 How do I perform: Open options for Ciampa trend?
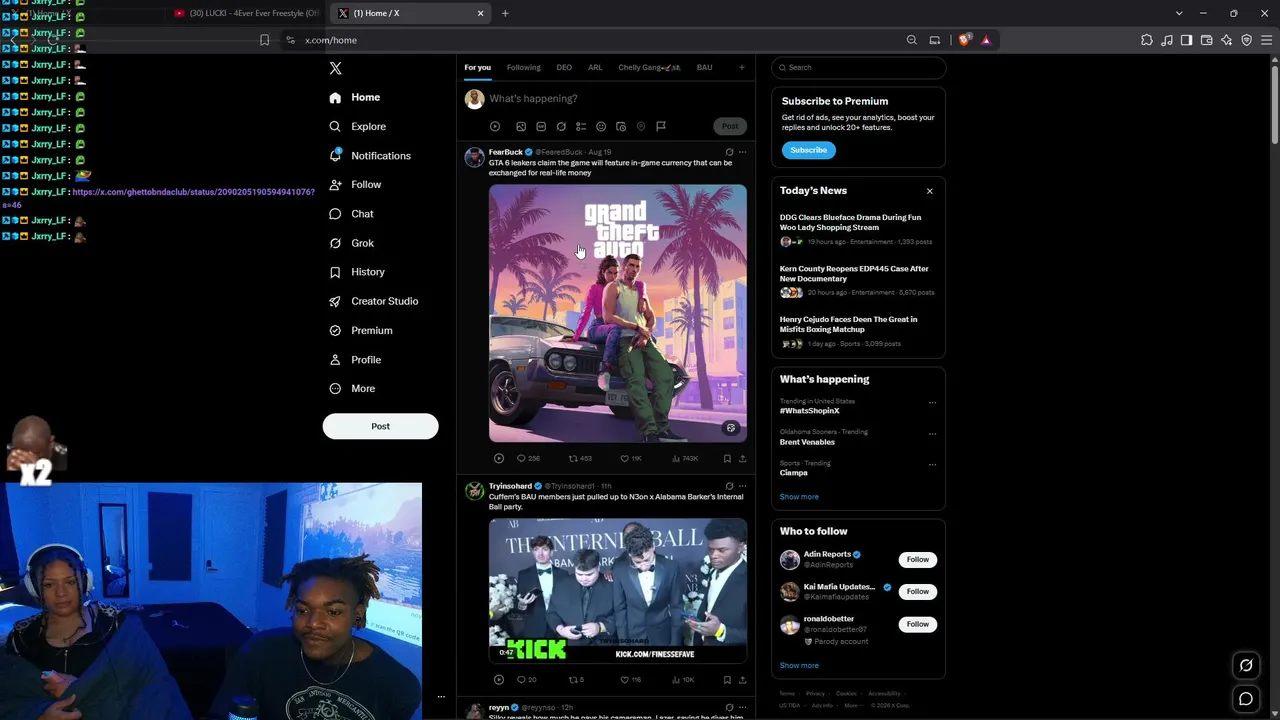932,465
